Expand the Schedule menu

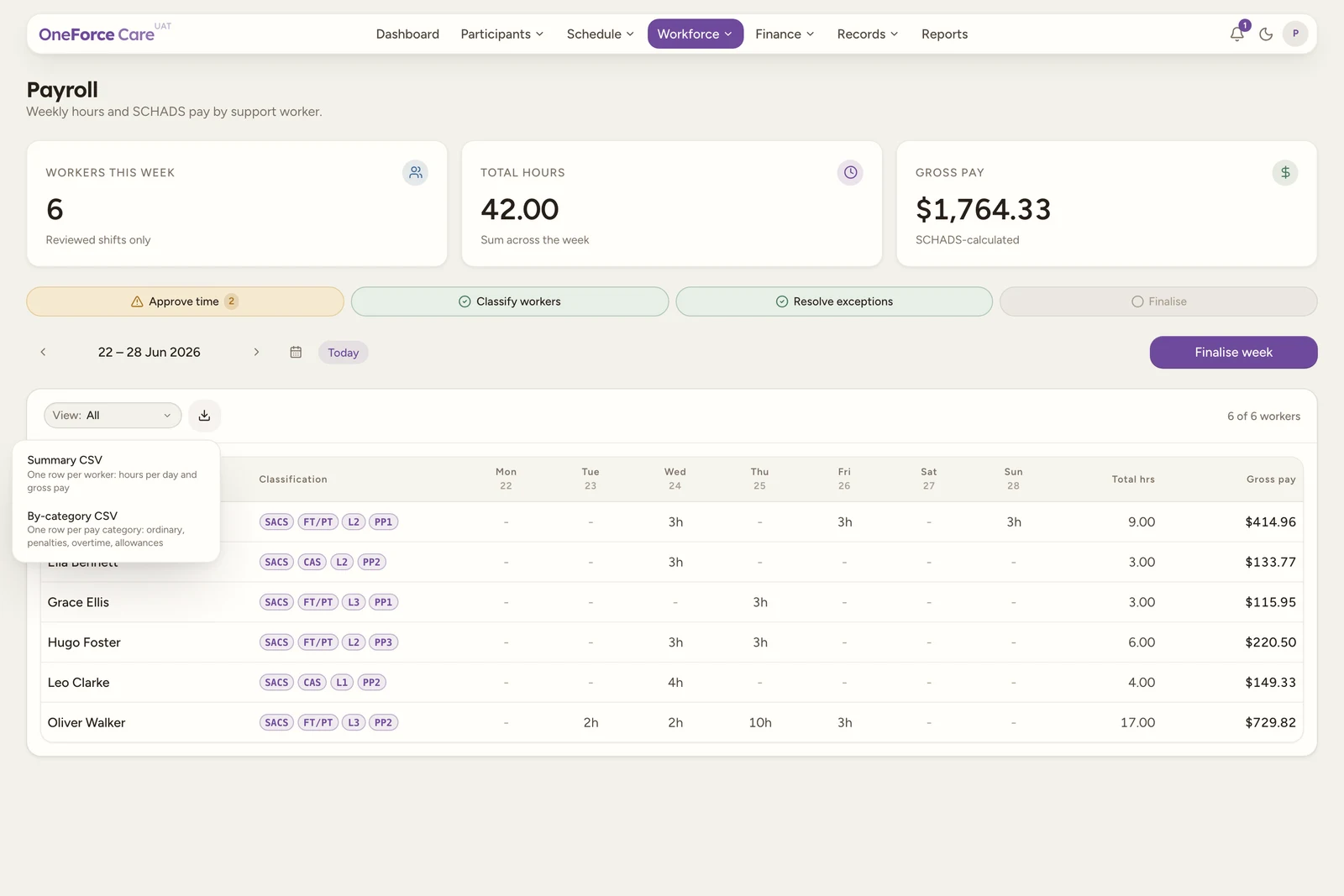coord(600,34)
